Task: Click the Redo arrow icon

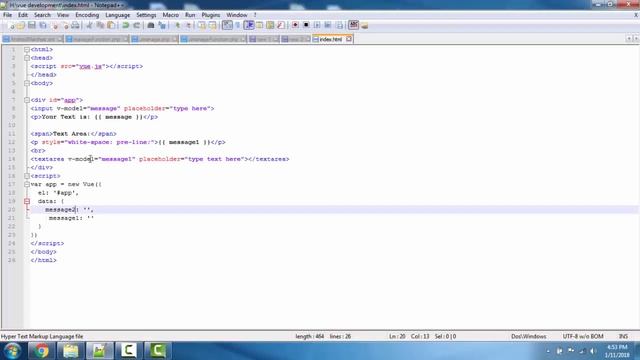Action: (x=136, y=25)
